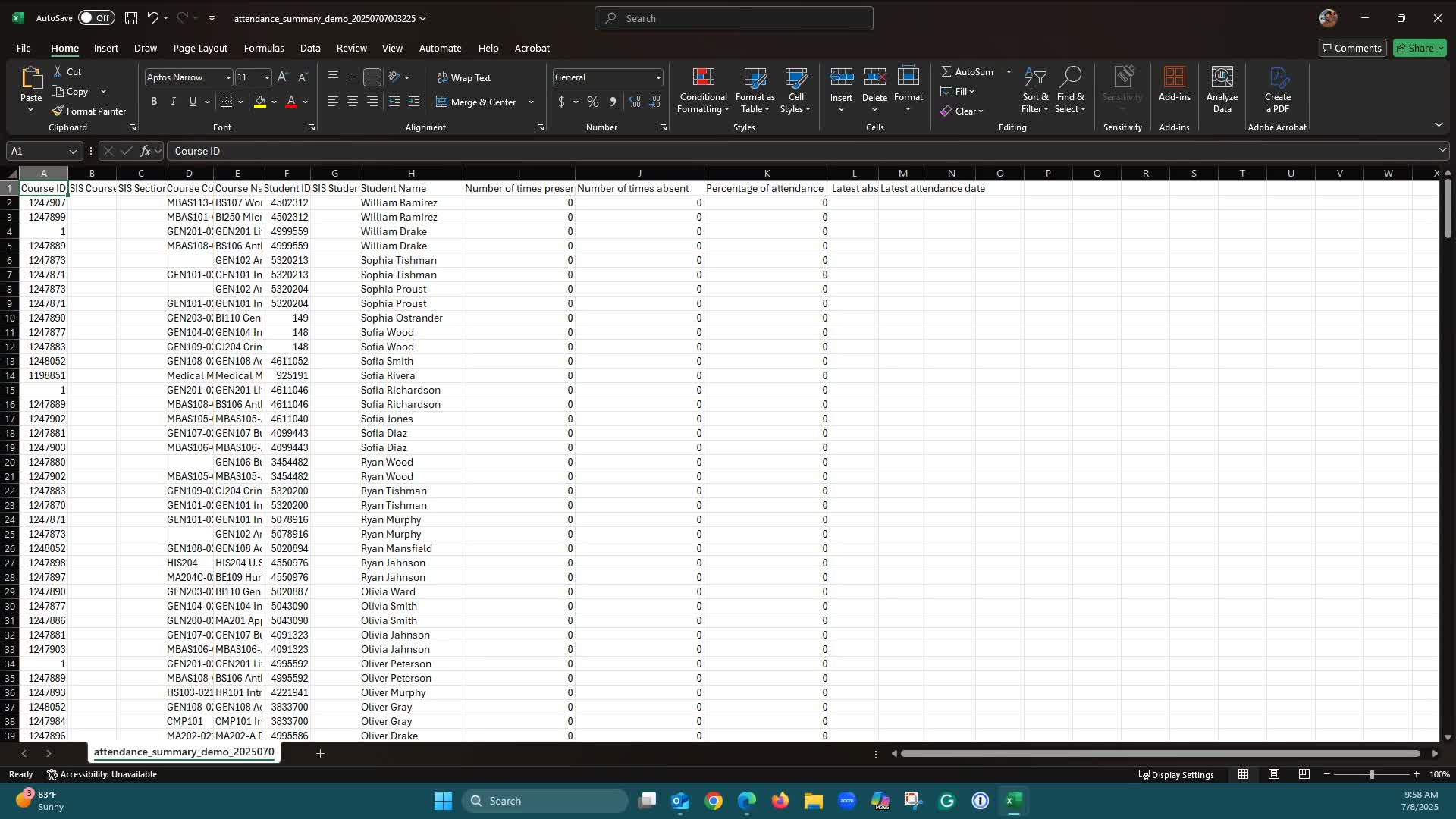The height and width of the screenshot is (819, 1456).
Task: Collapse the ribbon with the chevron
Action: click(1439, 124)
